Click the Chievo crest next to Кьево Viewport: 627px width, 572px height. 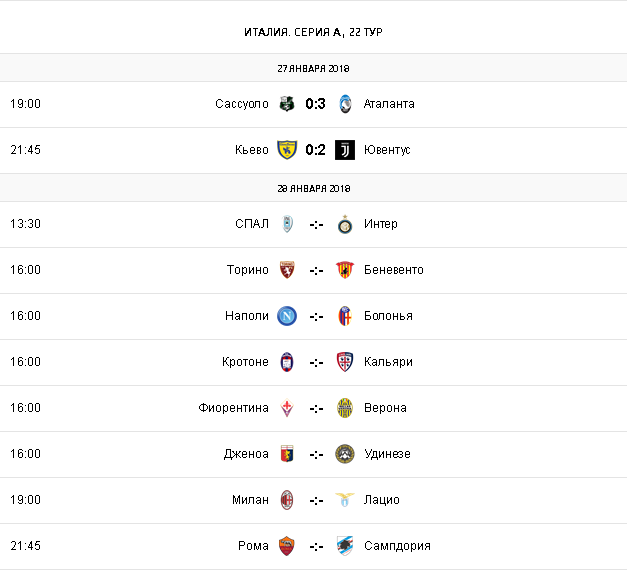287,150
